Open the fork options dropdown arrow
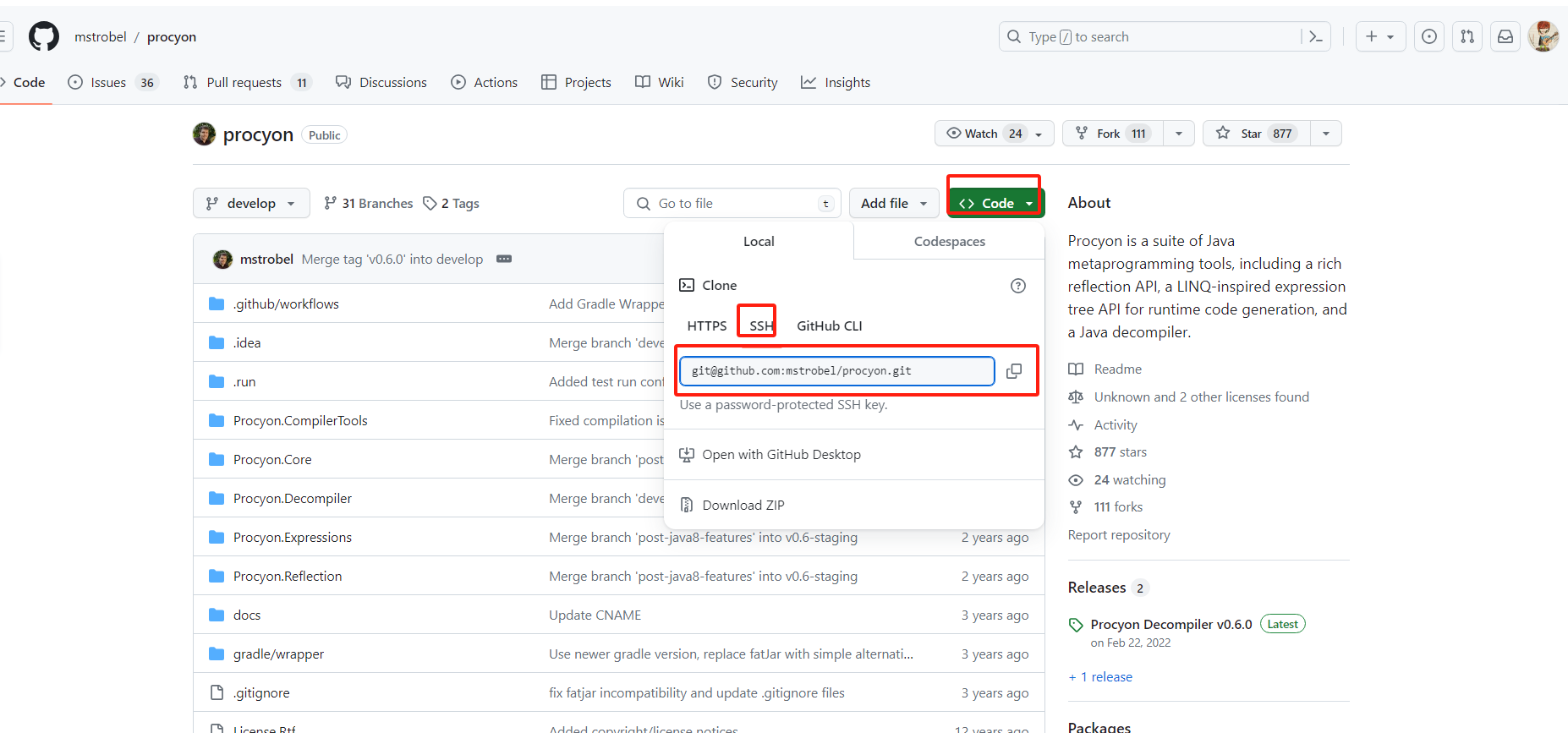1568x733 pixels. (x=1179, y=134)
